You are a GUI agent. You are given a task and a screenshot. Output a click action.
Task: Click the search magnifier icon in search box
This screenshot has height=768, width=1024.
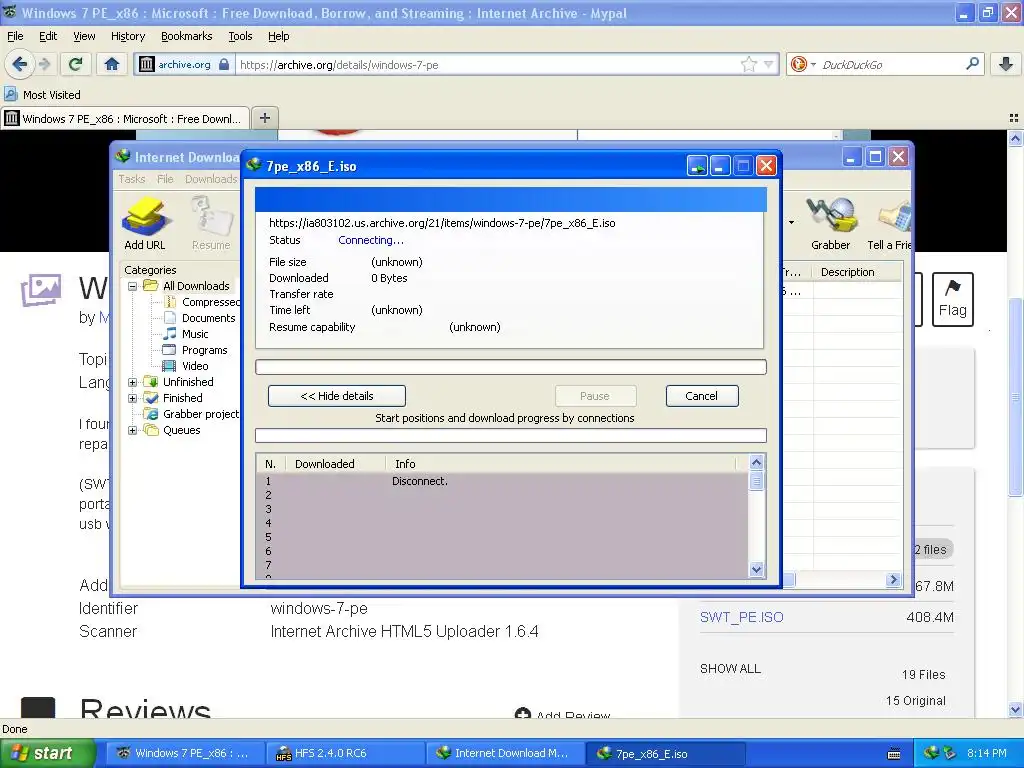tap(972, 64)
